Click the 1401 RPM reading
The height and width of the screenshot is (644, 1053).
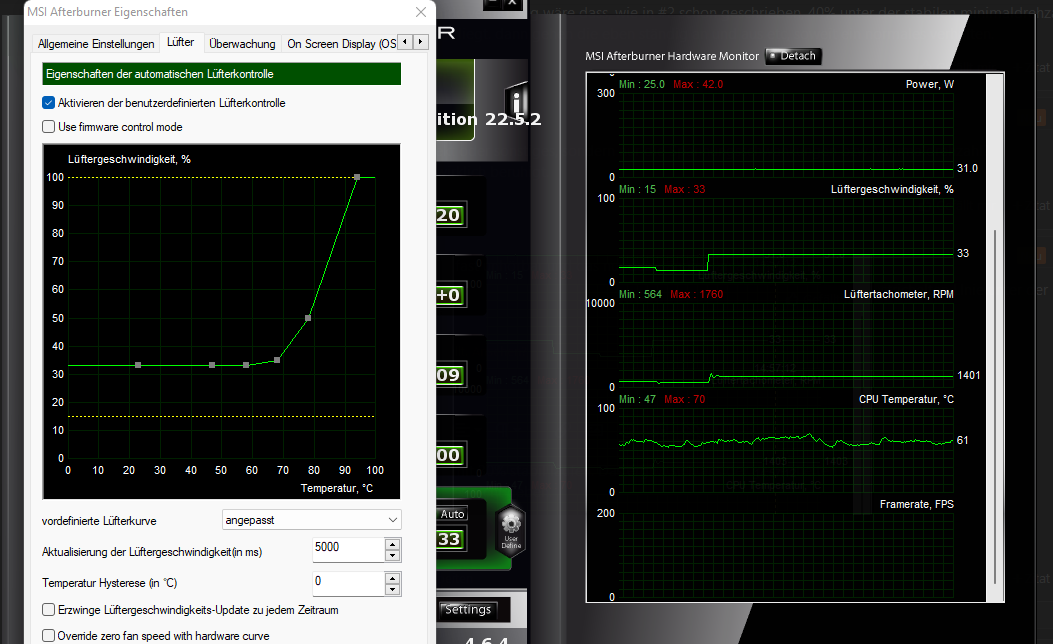968,375
